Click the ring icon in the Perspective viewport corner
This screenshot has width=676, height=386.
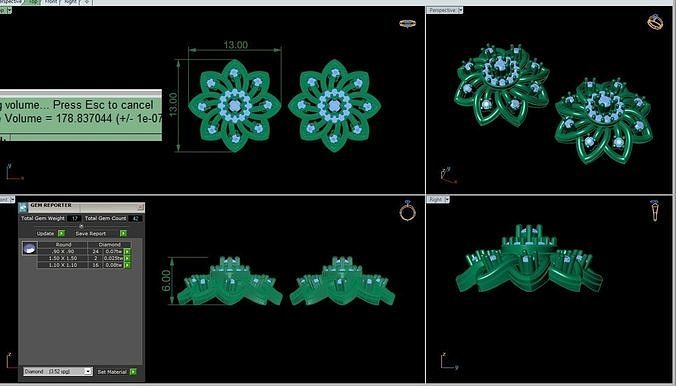[x=655, y=22]
